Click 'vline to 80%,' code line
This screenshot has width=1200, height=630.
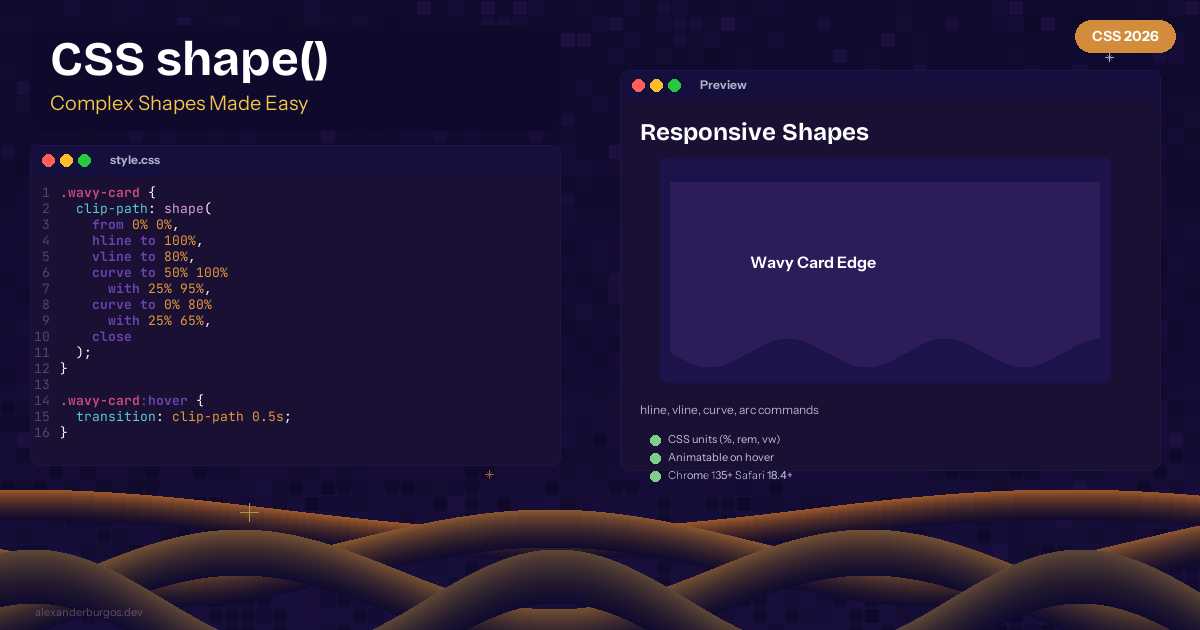tap(144, 256)
